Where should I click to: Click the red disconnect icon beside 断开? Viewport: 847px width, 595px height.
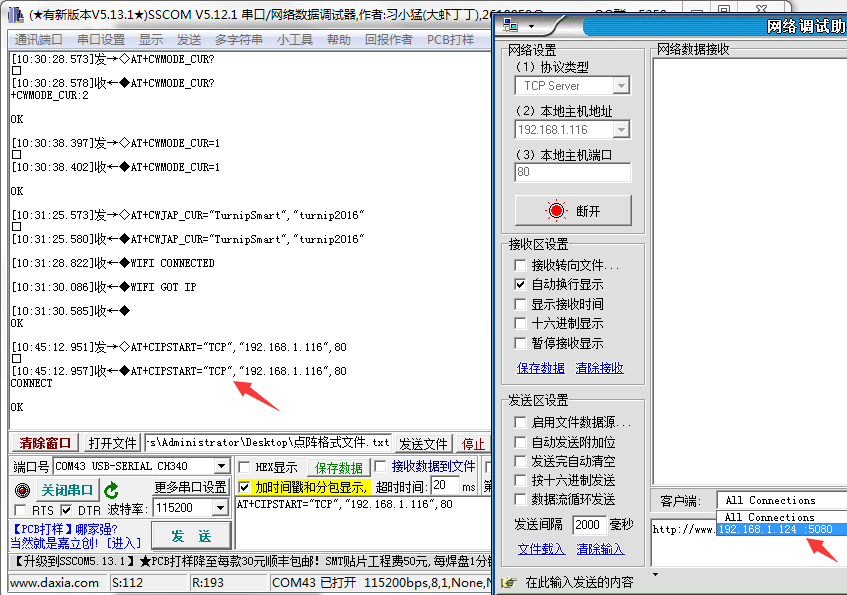click(556, 210)
